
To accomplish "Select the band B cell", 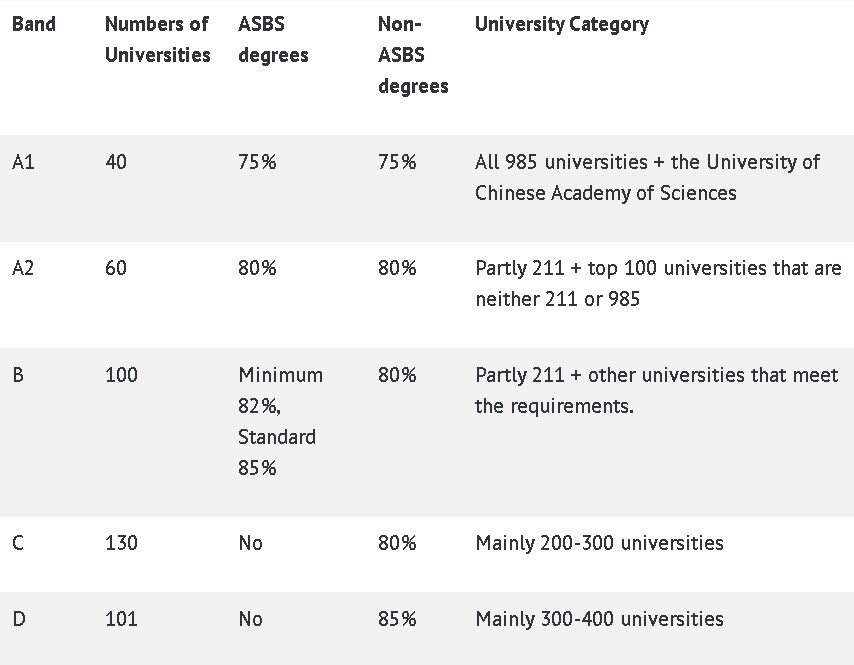I will [x=18, y=375].
